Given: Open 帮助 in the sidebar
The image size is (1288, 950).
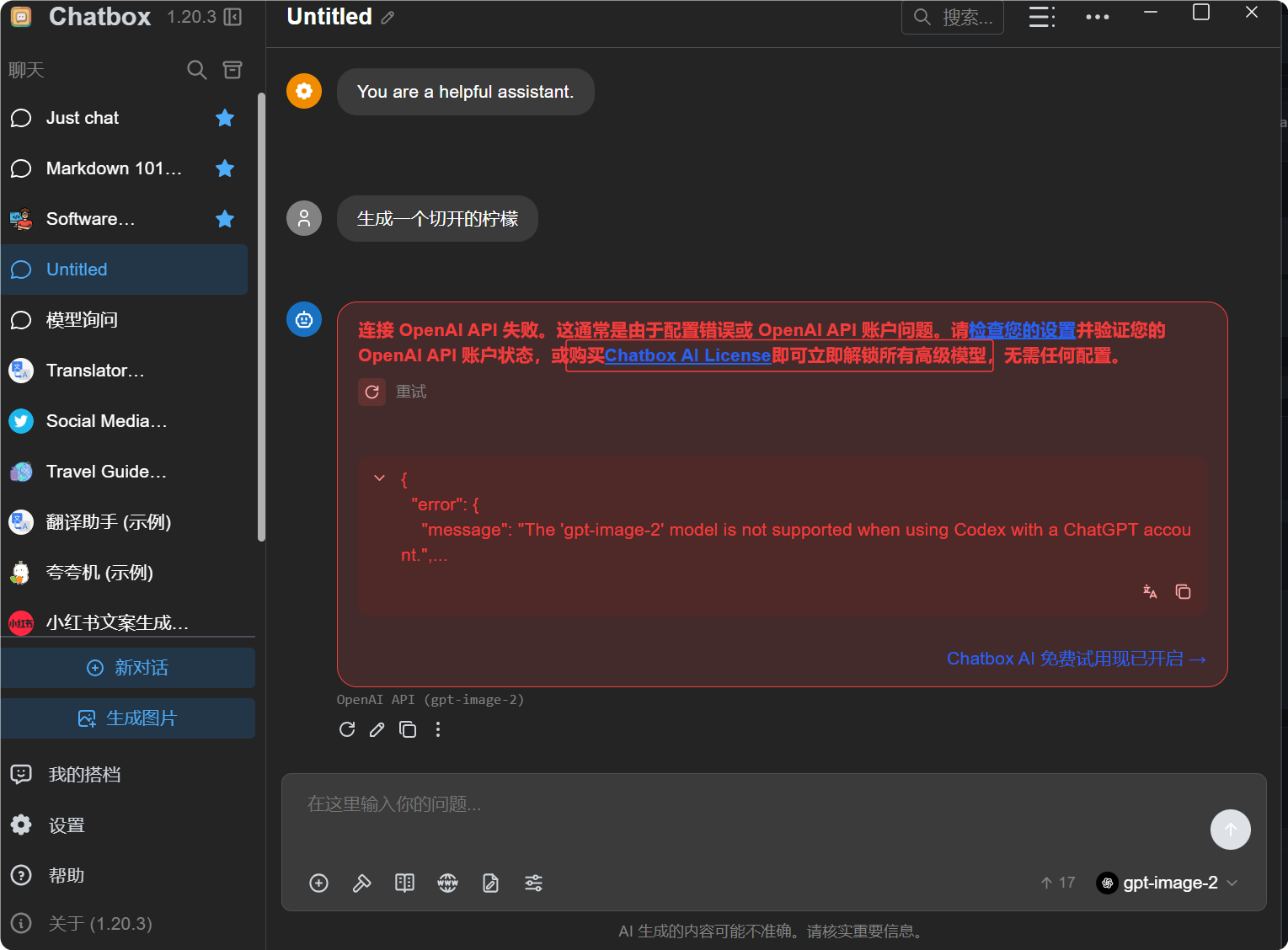Looking at the screenshot, I should (x=128, y=876).
